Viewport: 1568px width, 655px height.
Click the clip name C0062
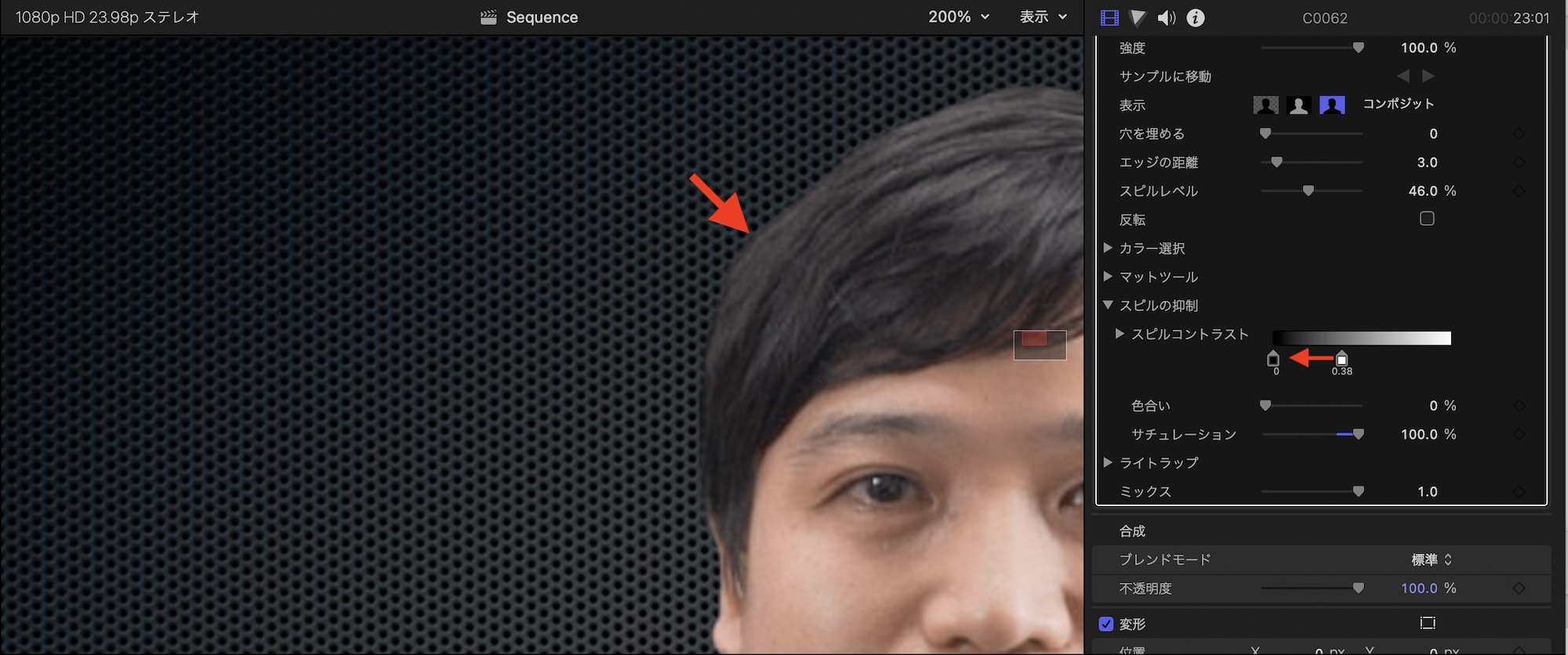click(x=1325, y=18)
